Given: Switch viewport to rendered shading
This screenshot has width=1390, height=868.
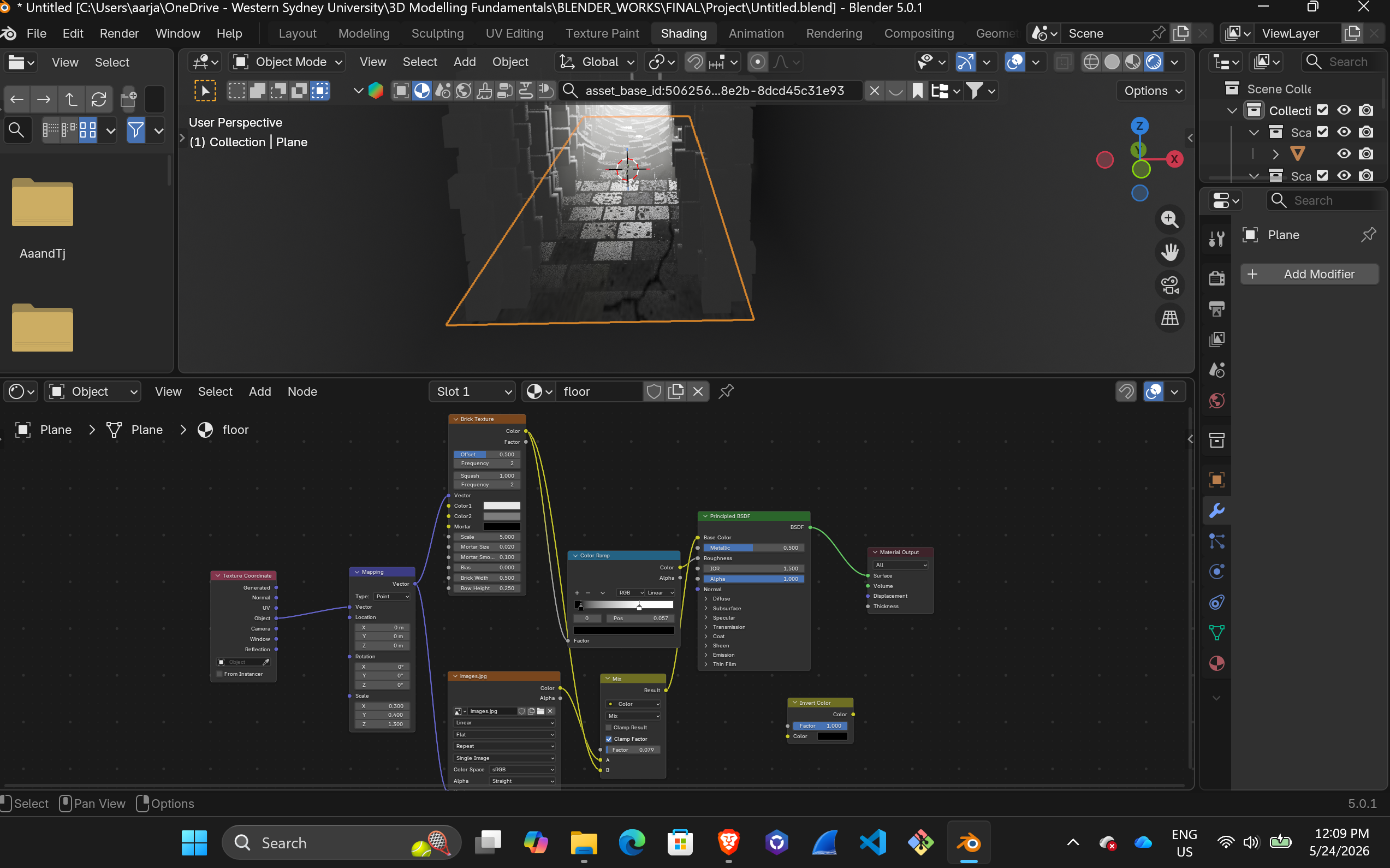Looking at the screenshot, I should 1154,62.
